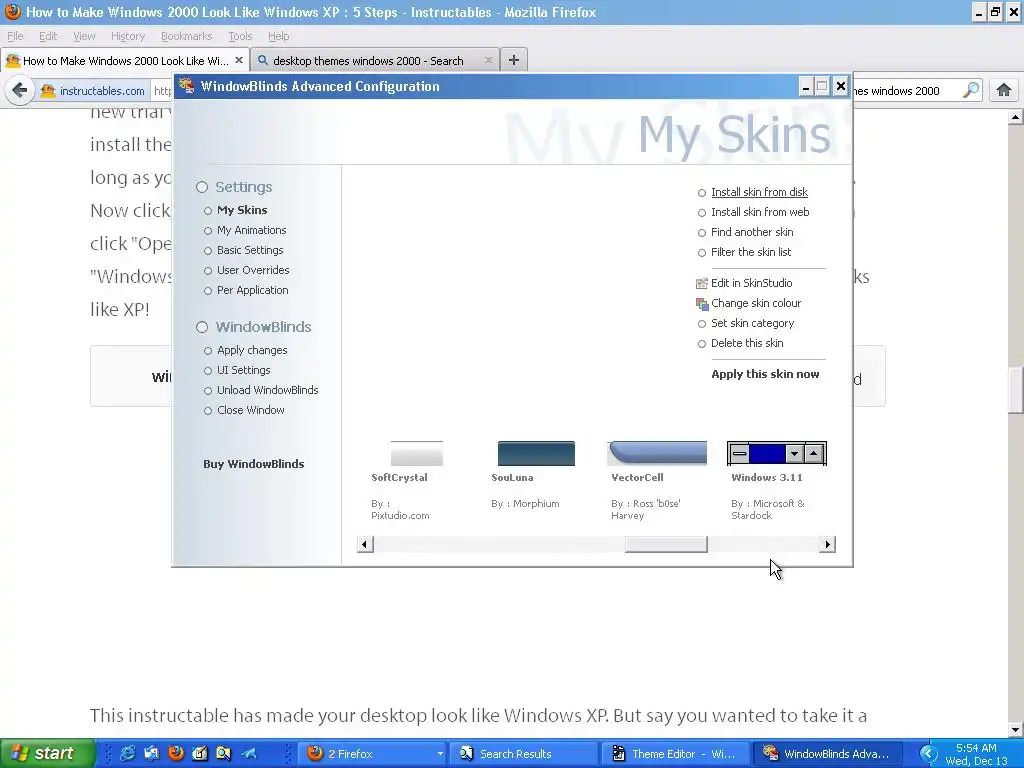This screenshot has height=768, width=1024.
Task: Open the Tools menu in Firefox
Action: [240, 36]
